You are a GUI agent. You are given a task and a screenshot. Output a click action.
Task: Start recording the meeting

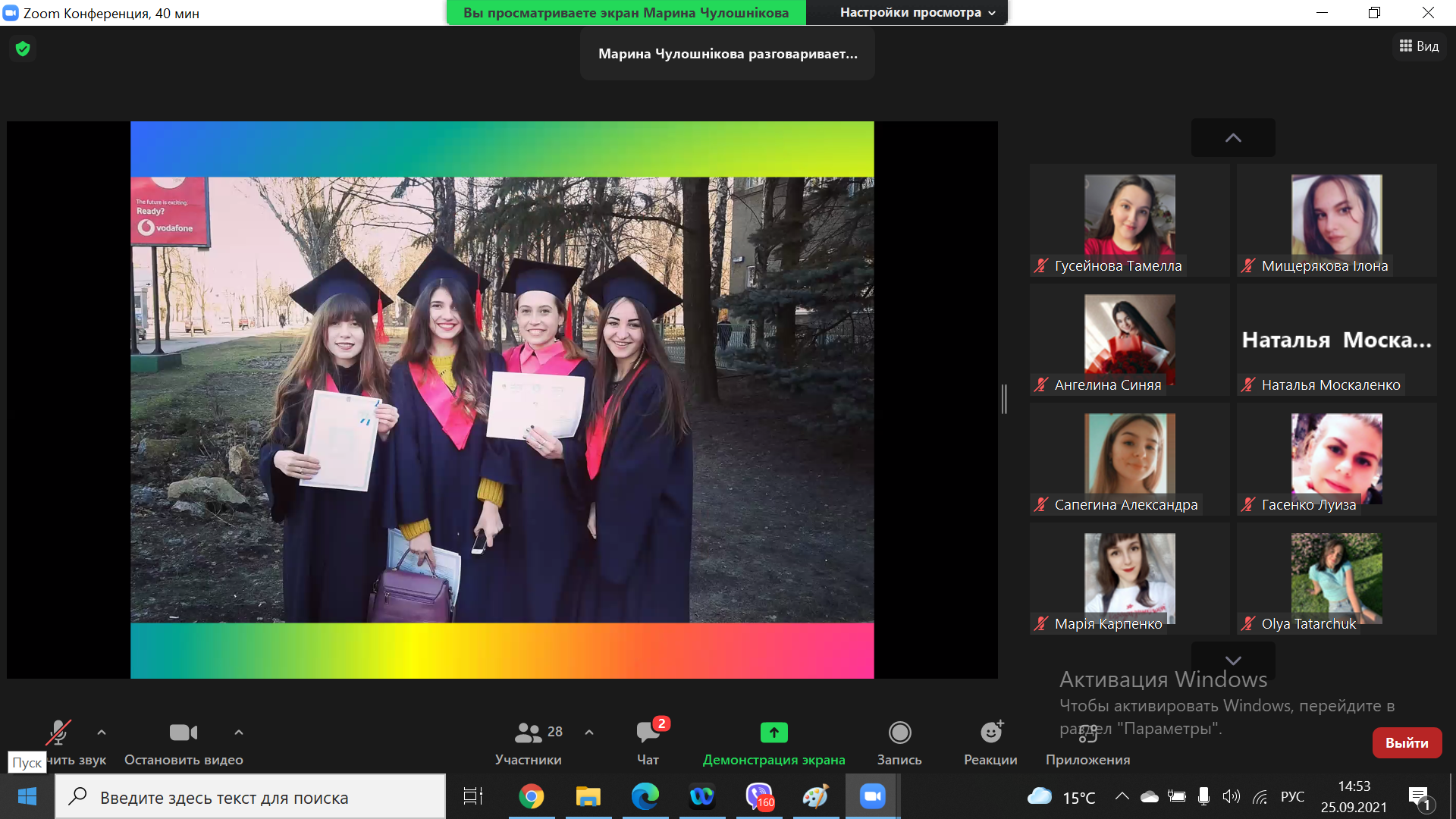pyautogui.click(x=899, y=743)
